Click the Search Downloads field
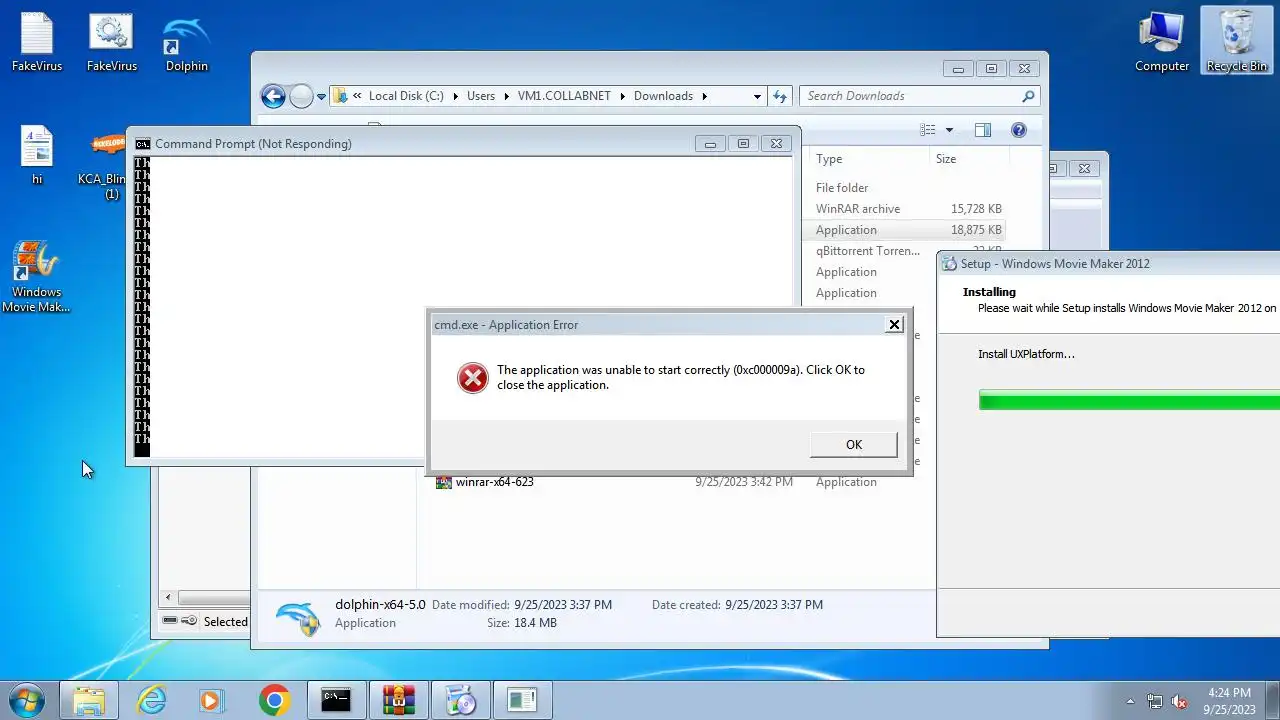 910,96
